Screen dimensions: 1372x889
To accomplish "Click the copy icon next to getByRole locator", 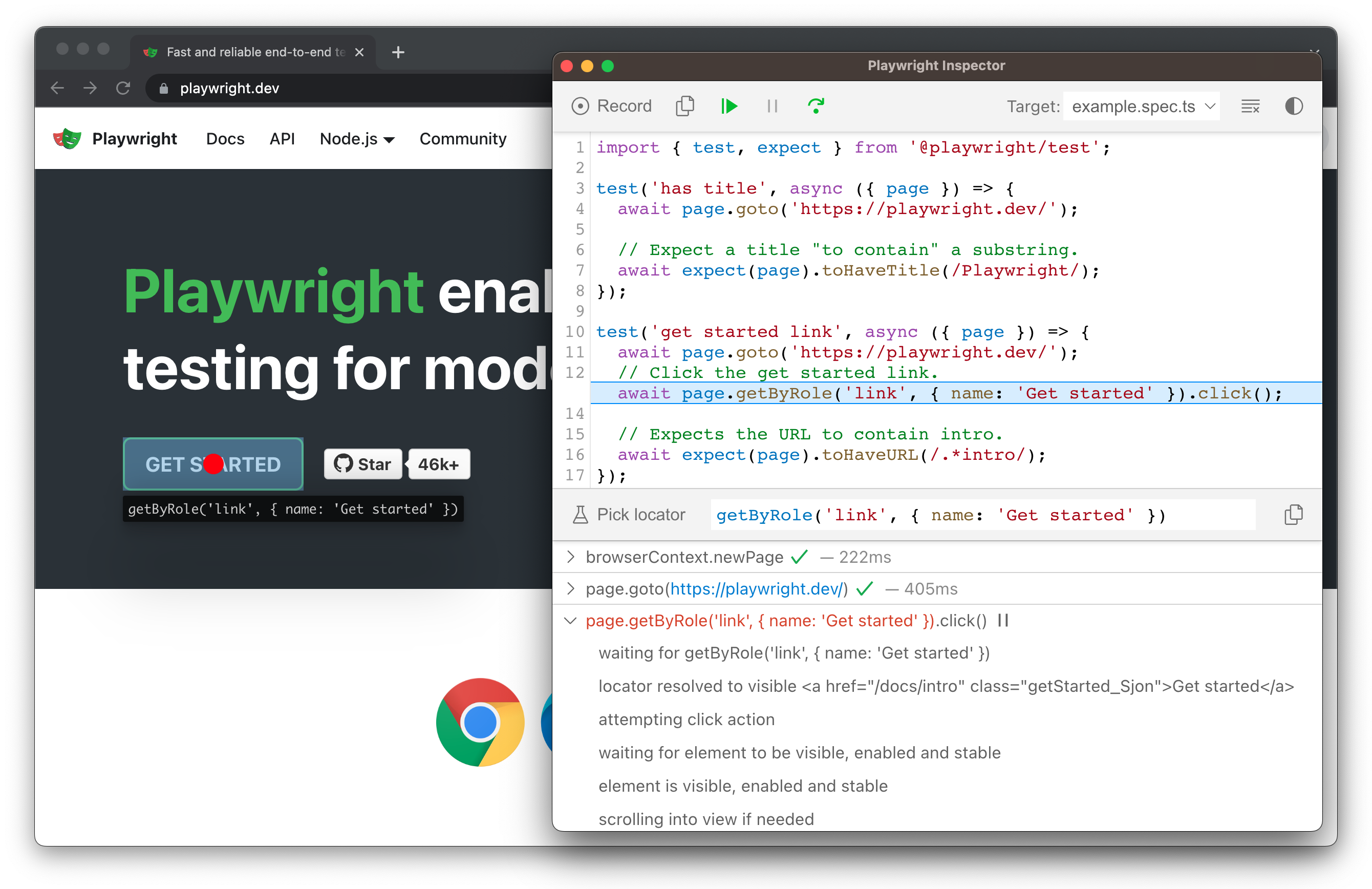I will (1293, 514).
